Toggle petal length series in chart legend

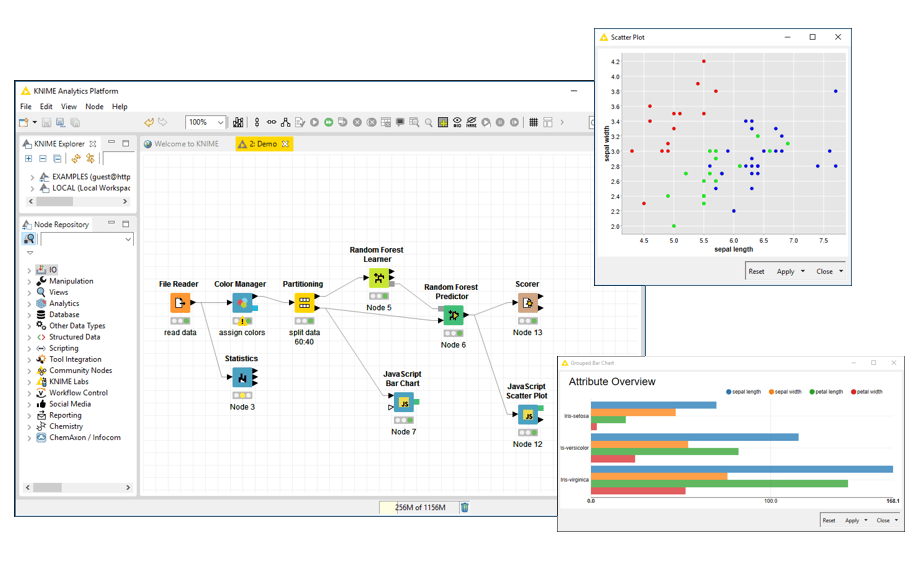tap(826, 392)
